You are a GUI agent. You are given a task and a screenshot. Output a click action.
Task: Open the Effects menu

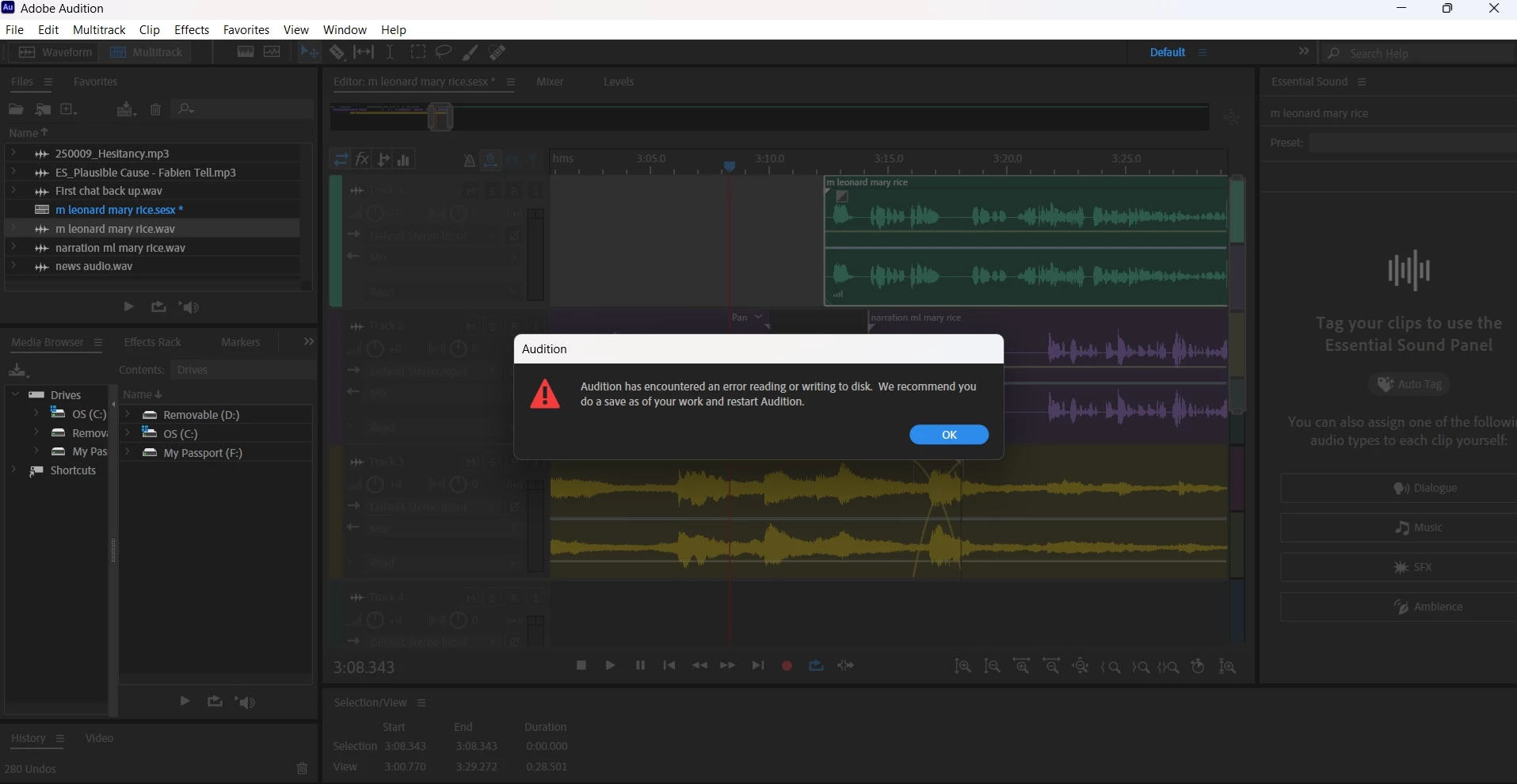tap(192, 29)
